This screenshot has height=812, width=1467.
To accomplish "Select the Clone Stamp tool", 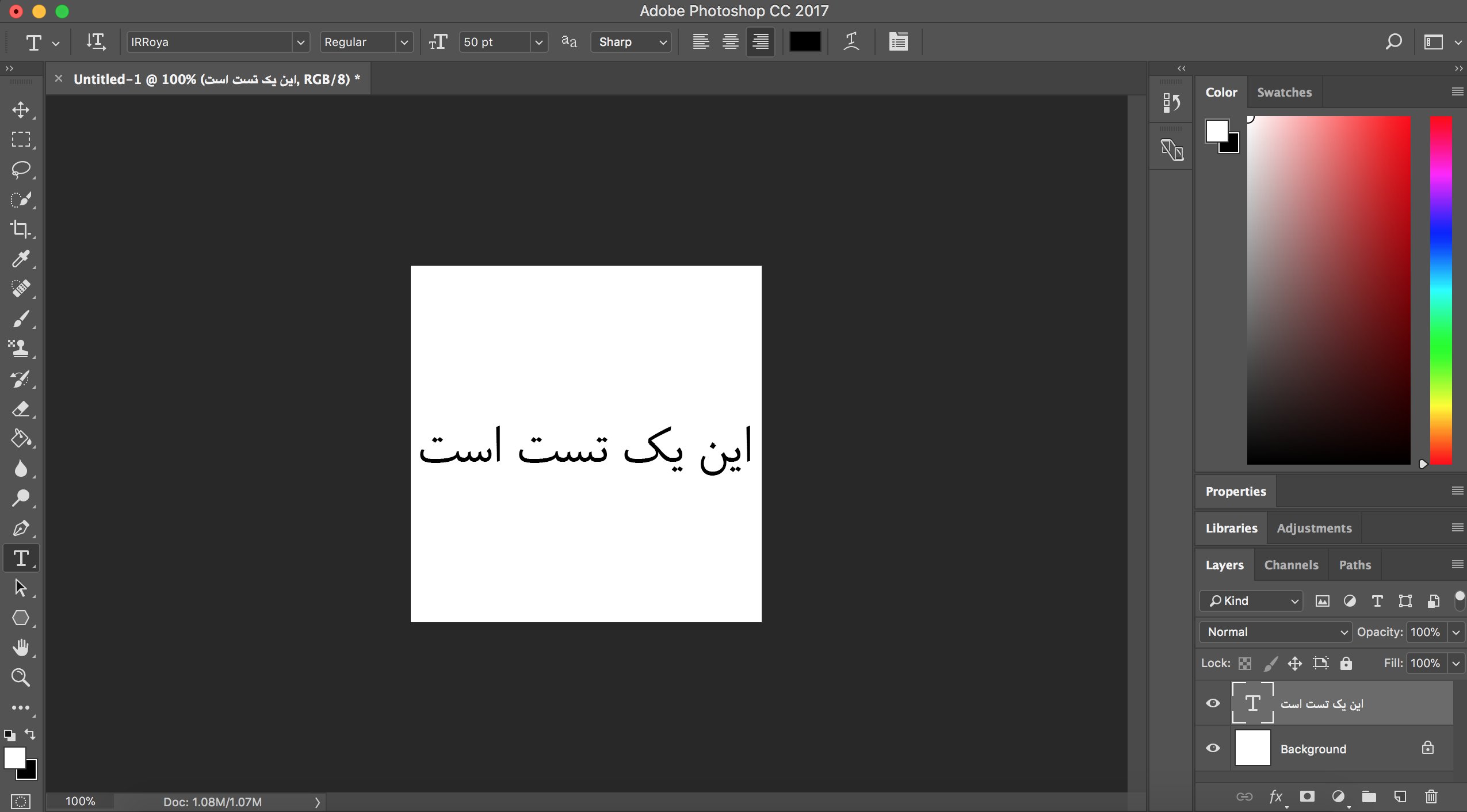I will click(21, 348).
